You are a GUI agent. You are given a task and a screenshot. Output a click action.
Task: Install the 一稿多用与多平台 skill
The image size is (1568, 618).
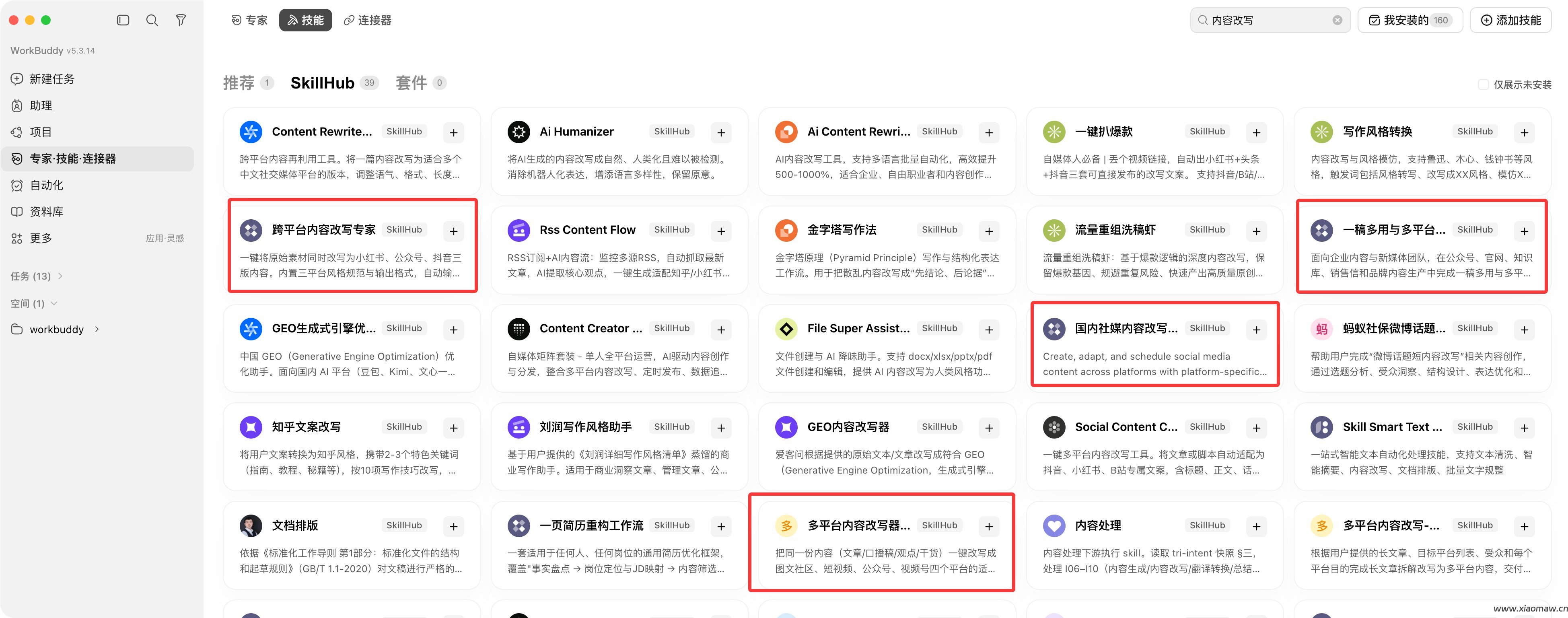click(x=1524, y=231)
